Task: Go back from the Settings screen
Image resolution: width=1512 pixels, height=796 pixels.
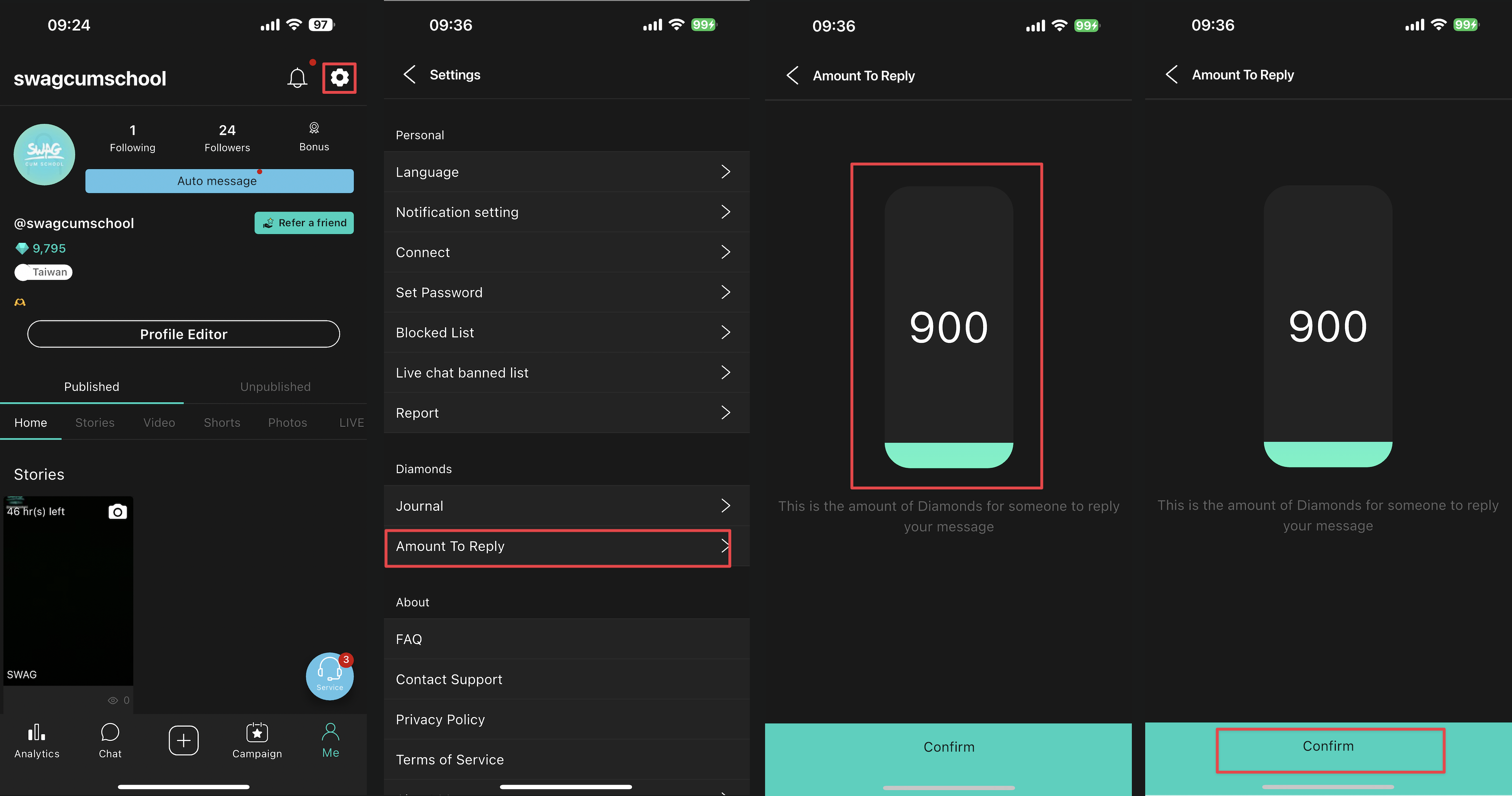Action: (x=410, y=74)
